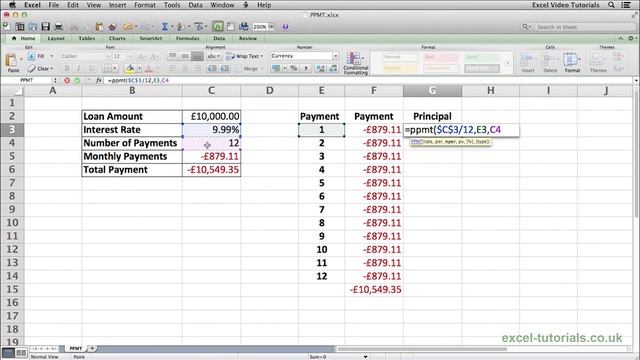Select the Format Painter brush icon
Image resolution: width=640 pixels, height=360 pixels.
[x=112, y=27]
